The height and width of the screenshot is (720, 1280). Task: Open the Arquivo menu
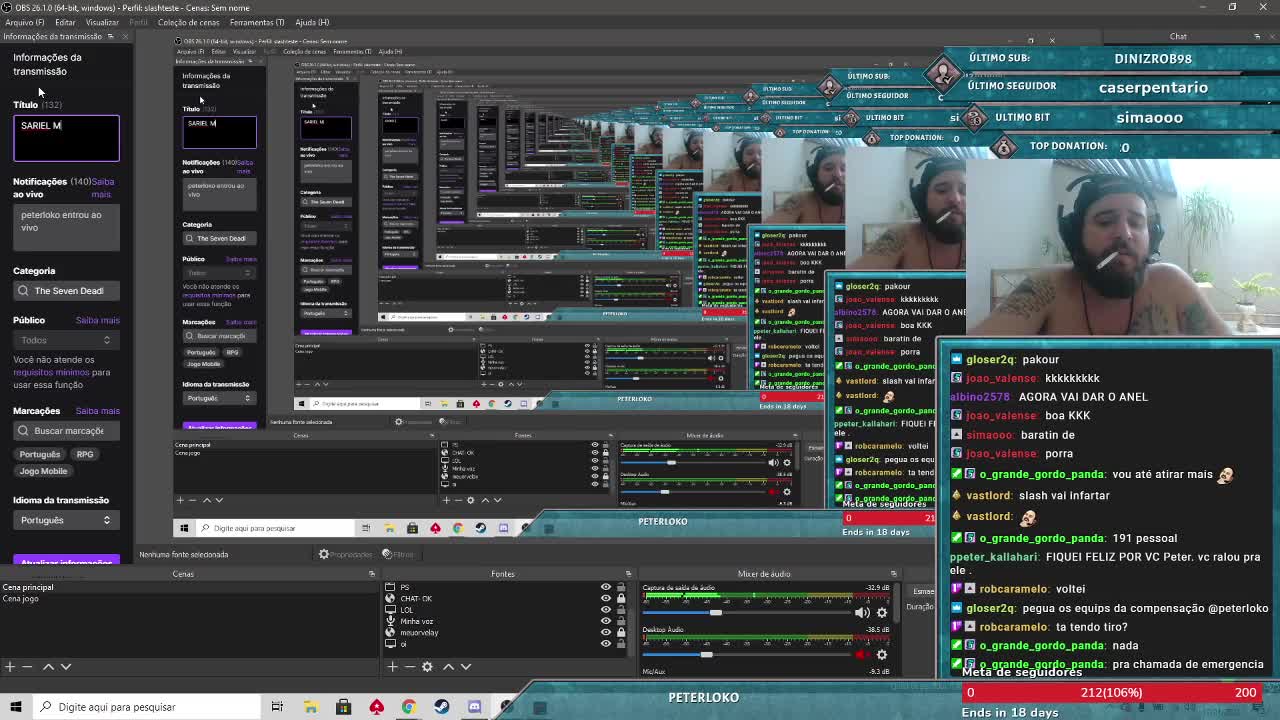pyautogui.click(x=24, y=22)
